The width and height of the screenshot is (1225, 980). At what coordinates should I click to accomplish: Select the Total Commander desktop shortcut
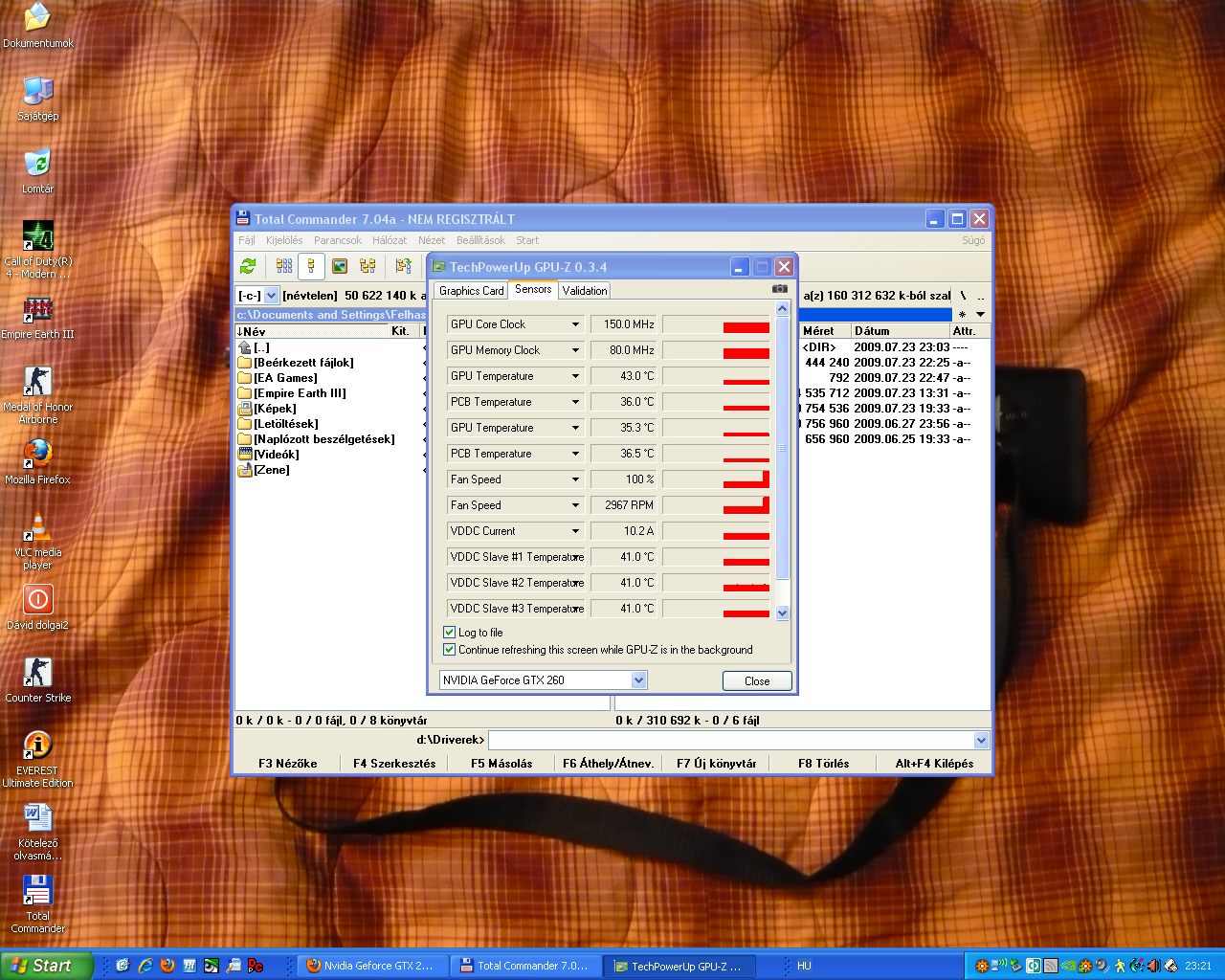(x=37, y=904)
